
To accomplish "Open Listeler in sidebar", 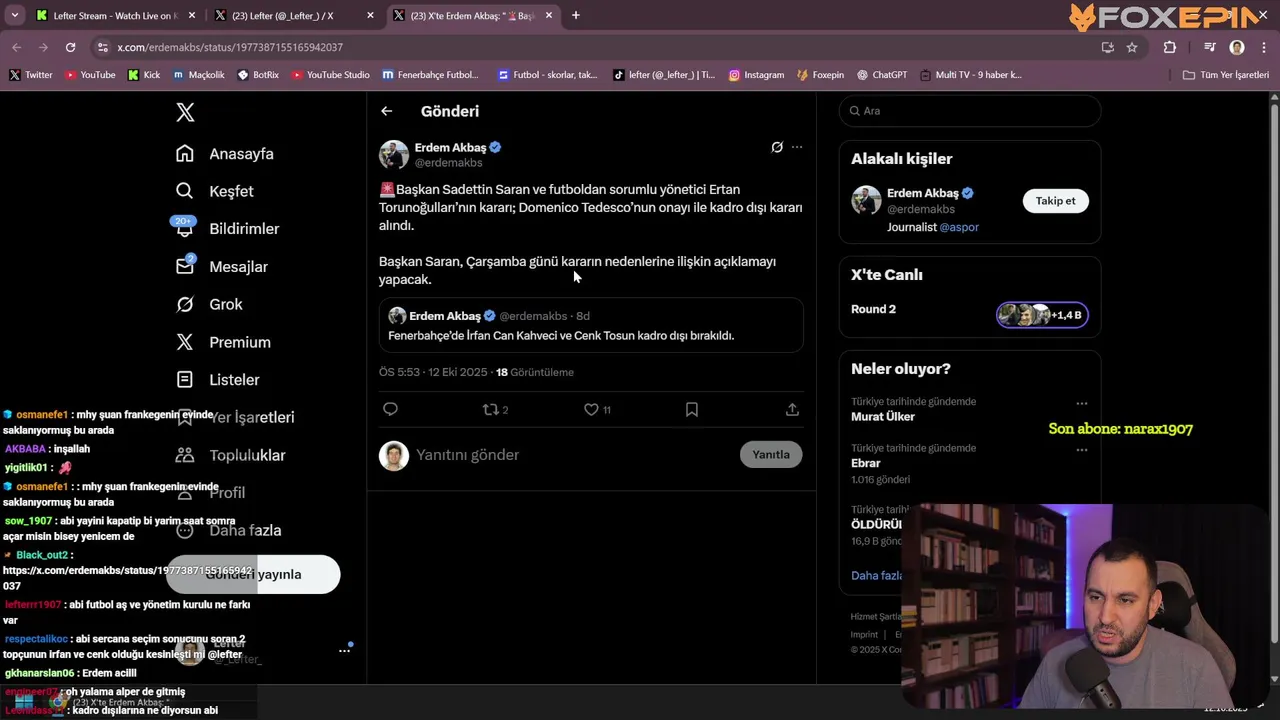I will (x=218, y=380).
